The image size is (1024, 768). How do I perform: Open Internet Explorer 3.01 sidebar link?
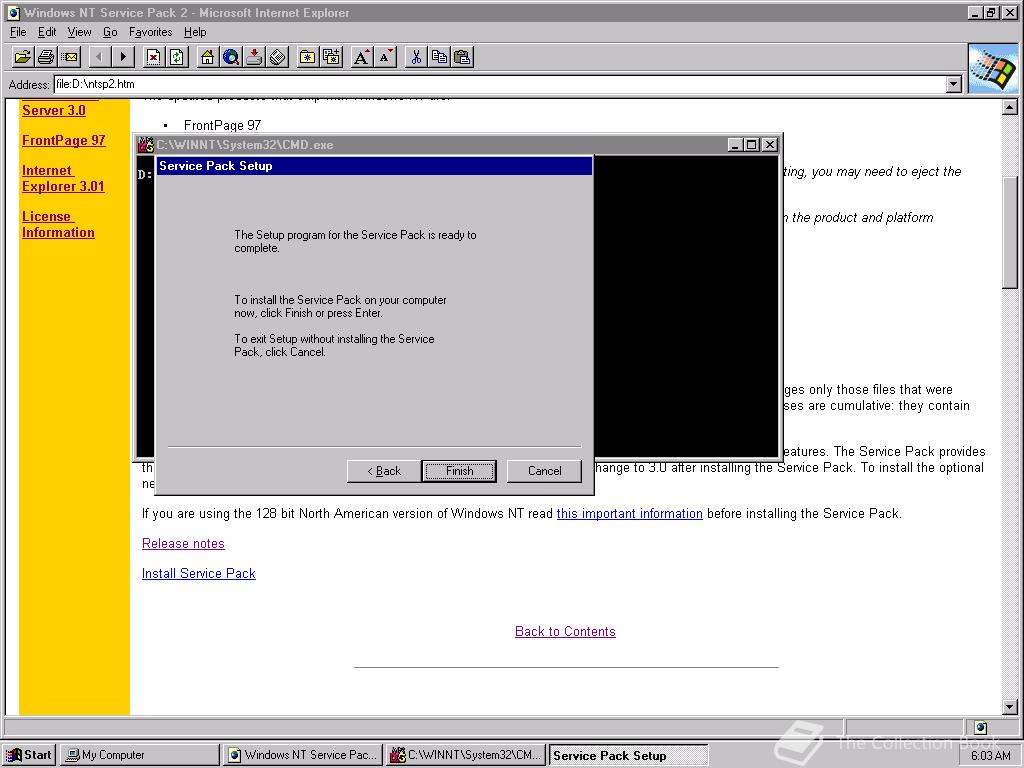pyautogui.click(x=63, y=178)
